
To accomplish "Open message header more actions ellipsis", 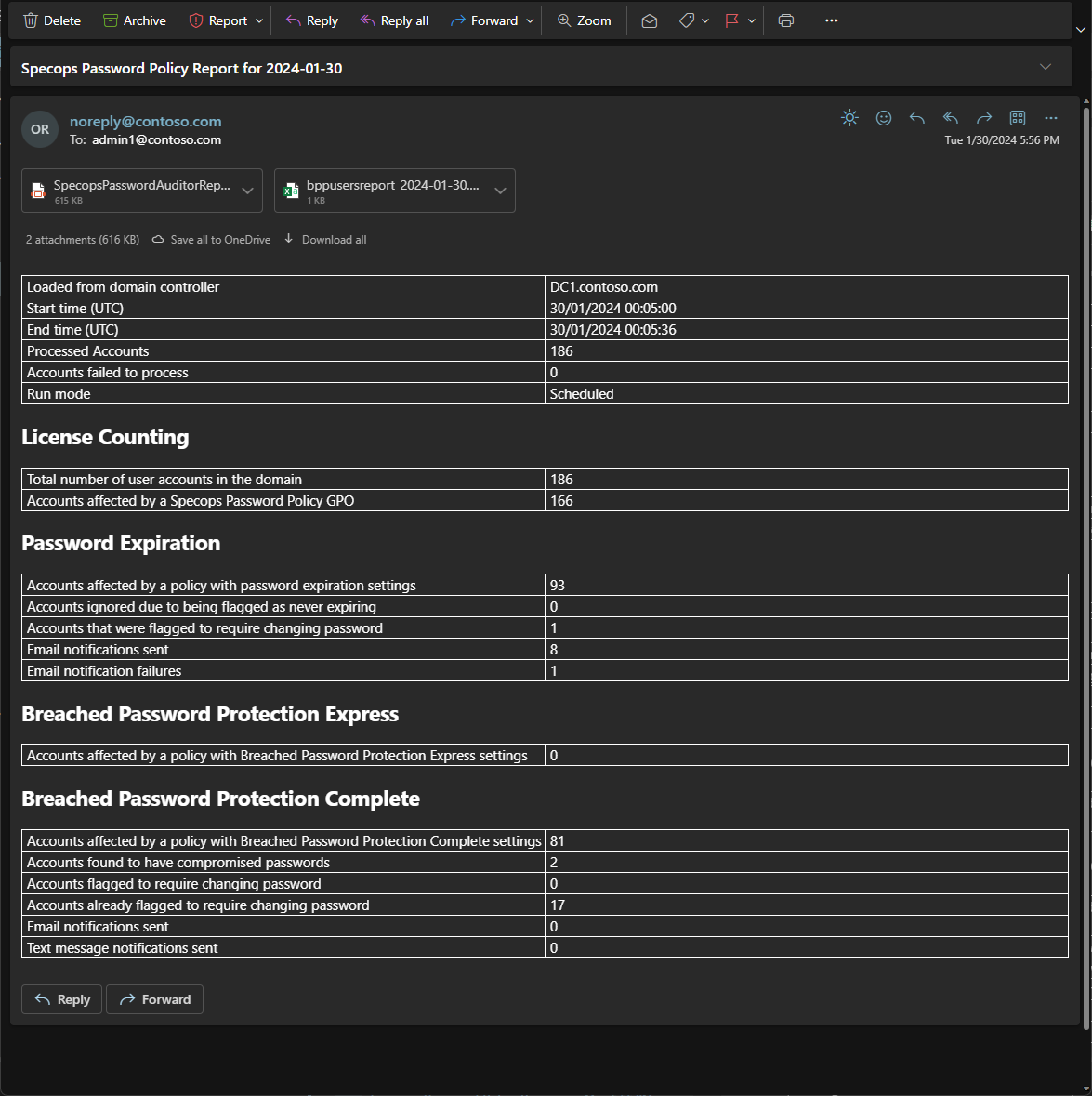I will (1051, 117).
